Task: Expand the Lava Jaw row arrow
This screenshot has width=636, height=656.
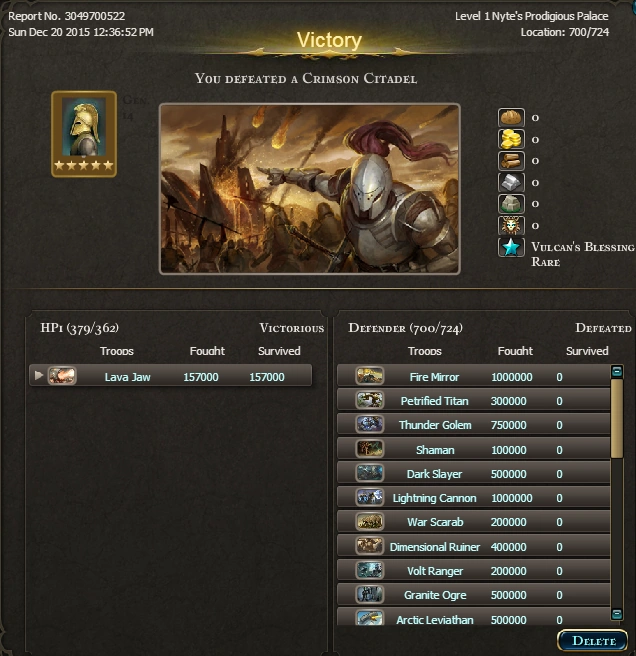Action: pos(39,375)
